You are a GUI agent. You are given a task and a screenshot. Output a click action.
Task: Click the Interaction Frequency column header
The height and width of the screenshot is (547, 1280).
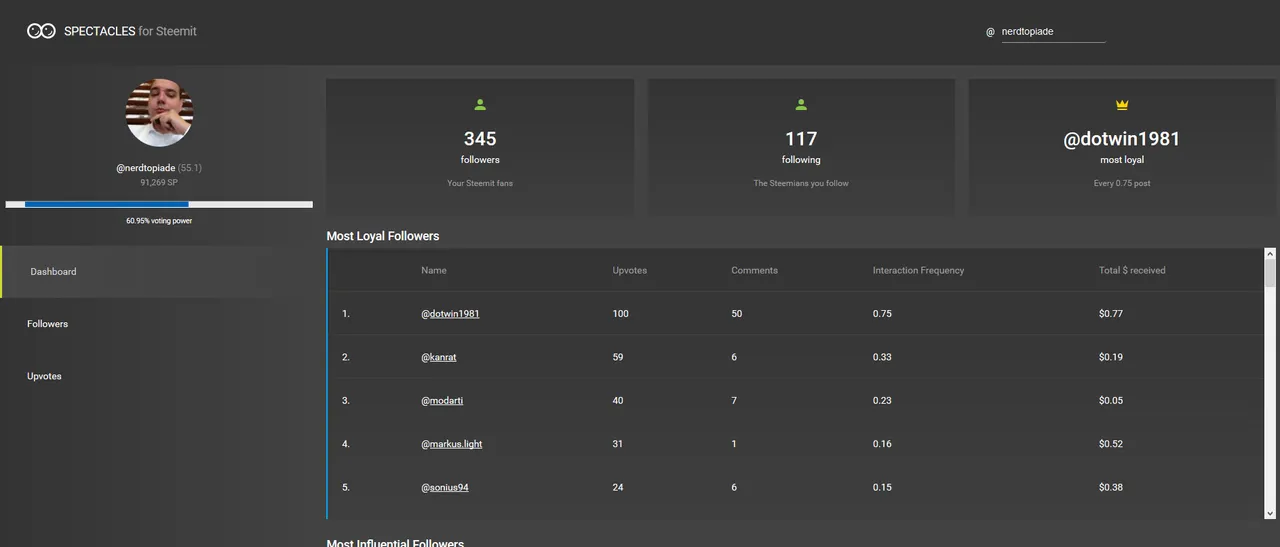coord(918,270)
